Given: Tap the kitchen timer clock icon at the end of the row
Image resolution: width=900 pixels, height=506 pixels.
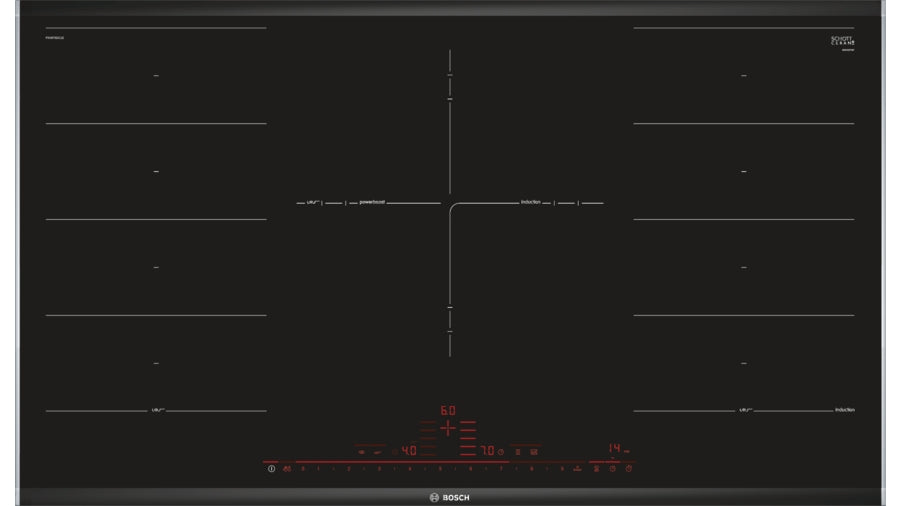Looking at the screenshot, I should point(629,469).
